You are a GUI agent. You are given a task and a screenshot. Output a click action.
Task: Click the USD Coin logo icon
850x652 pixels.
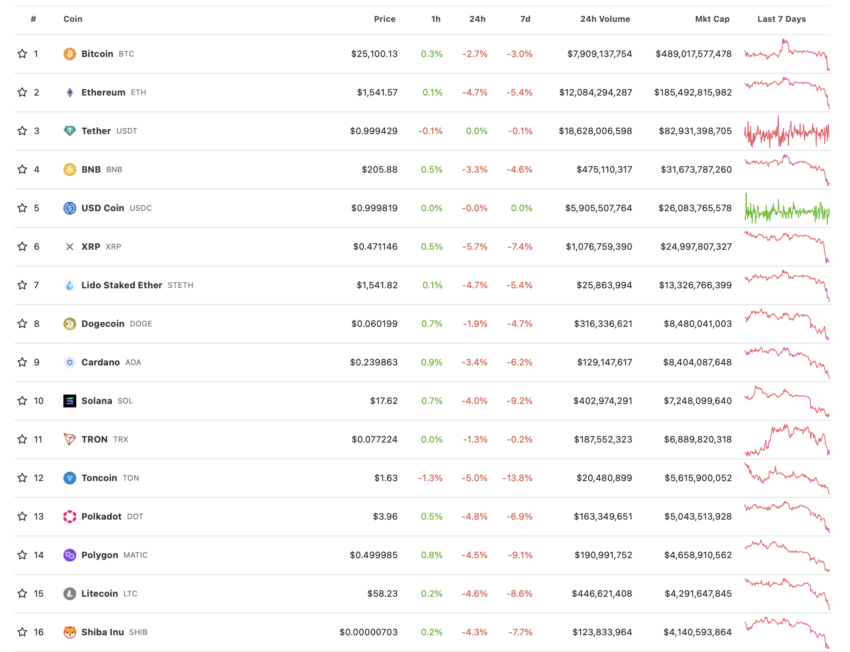[x=69, y=208]
